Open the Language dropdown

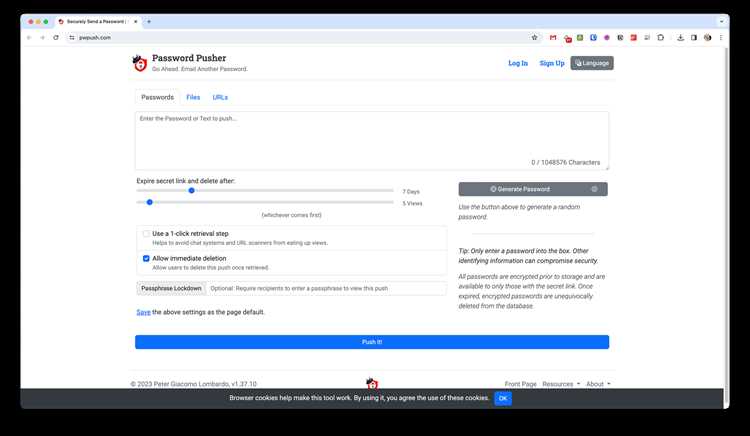click(592, 63)
